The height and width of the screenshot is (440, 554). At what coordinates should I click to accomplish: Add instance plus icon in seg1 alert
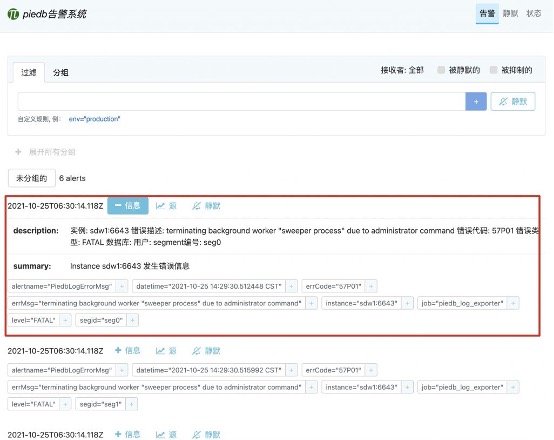coord(407,387)
